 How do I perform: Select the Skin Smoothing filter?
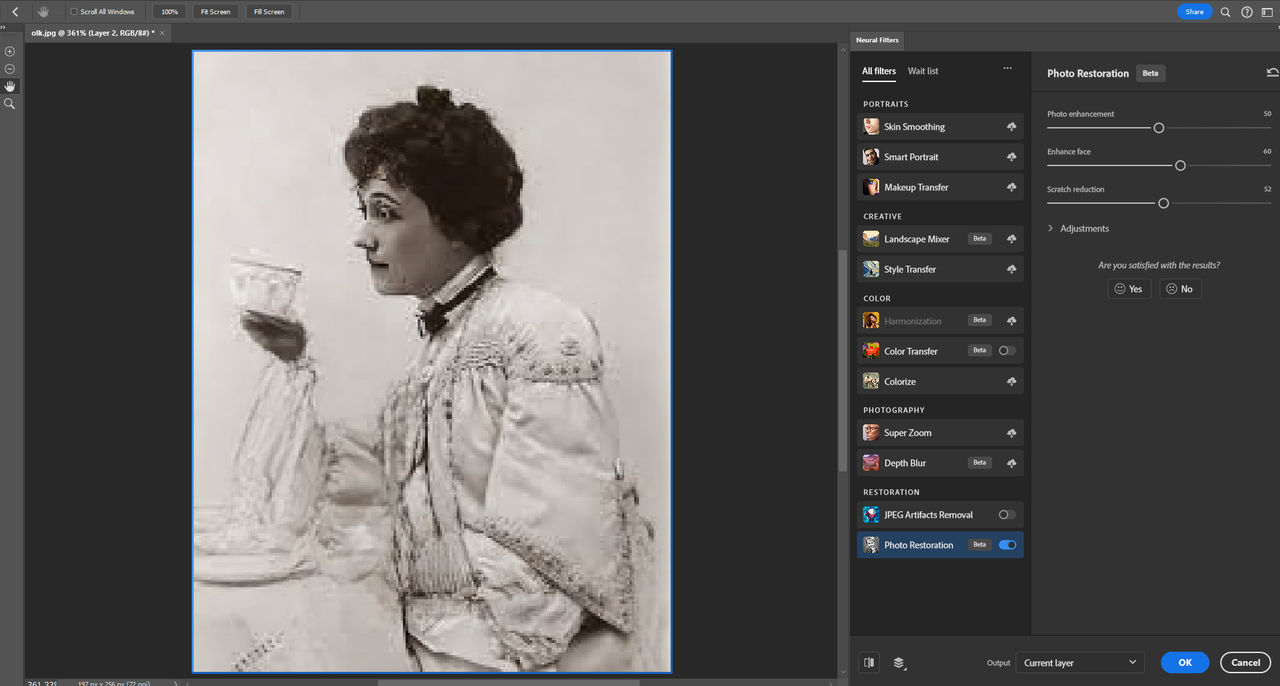pyautogui.click(x=940, y=127)
